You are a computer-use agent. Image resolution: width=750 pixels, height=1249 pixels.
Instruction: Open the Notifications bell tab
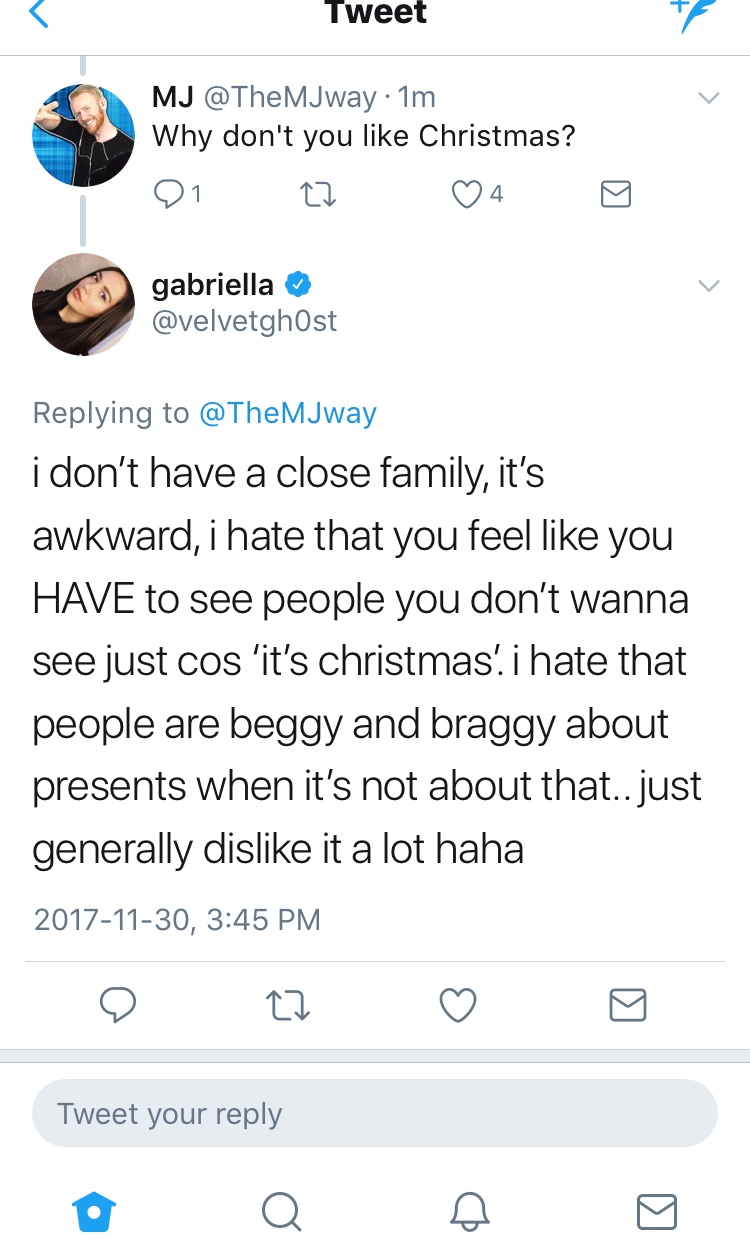point(468,1211)
